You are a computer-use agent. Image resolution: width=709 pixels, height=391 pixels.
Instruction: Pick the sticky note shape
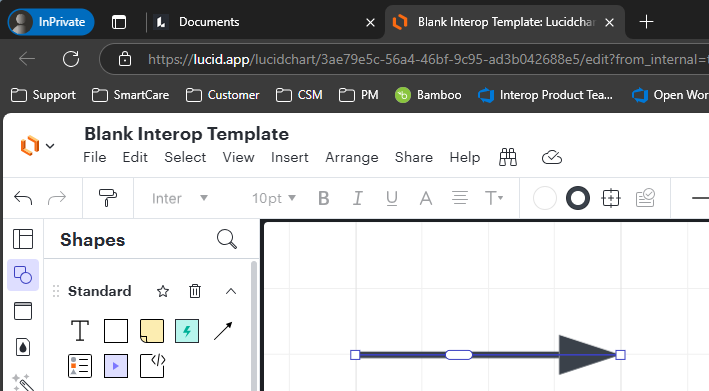pos(151,331)
